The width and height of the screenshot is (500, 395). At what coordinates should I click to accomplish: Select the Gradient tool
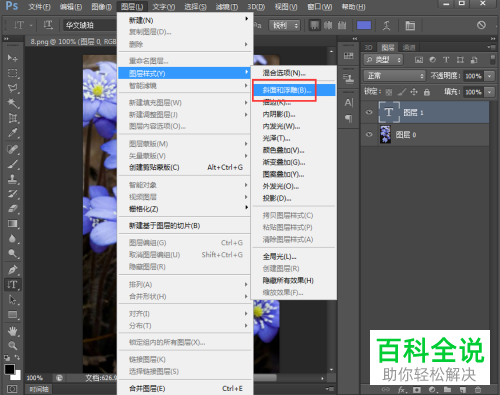pos(12,224)
